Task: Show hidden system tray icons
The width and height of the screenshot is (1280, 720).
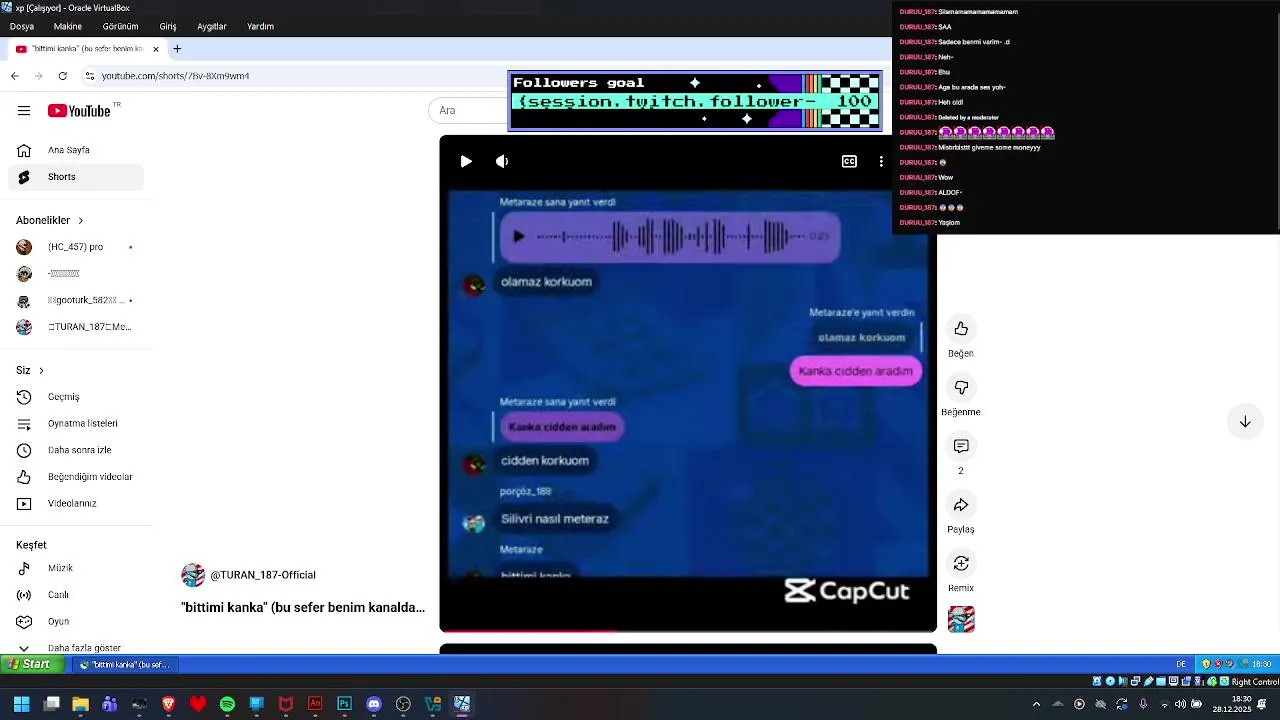Action: (x=1036, y=704)
